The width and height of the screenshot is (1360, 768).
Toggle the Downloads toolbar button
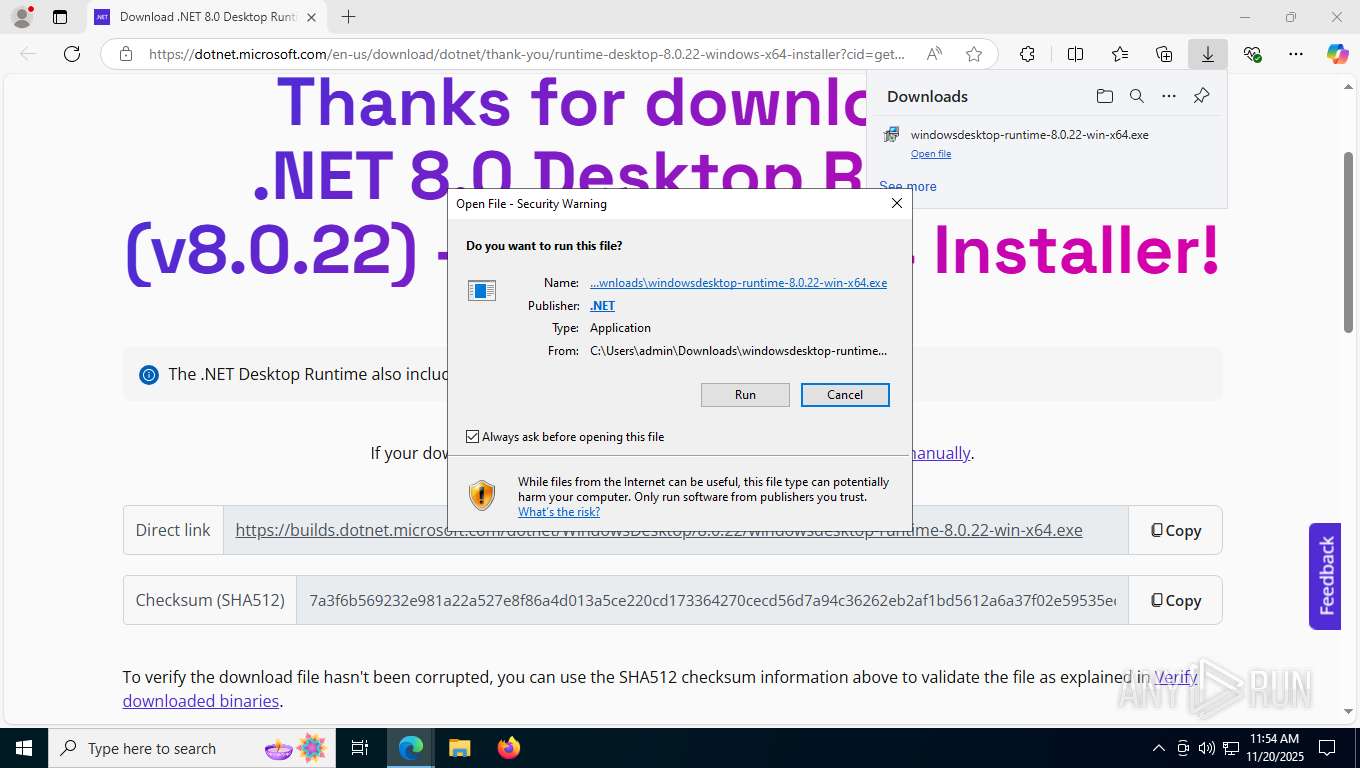pos(1208,54)
